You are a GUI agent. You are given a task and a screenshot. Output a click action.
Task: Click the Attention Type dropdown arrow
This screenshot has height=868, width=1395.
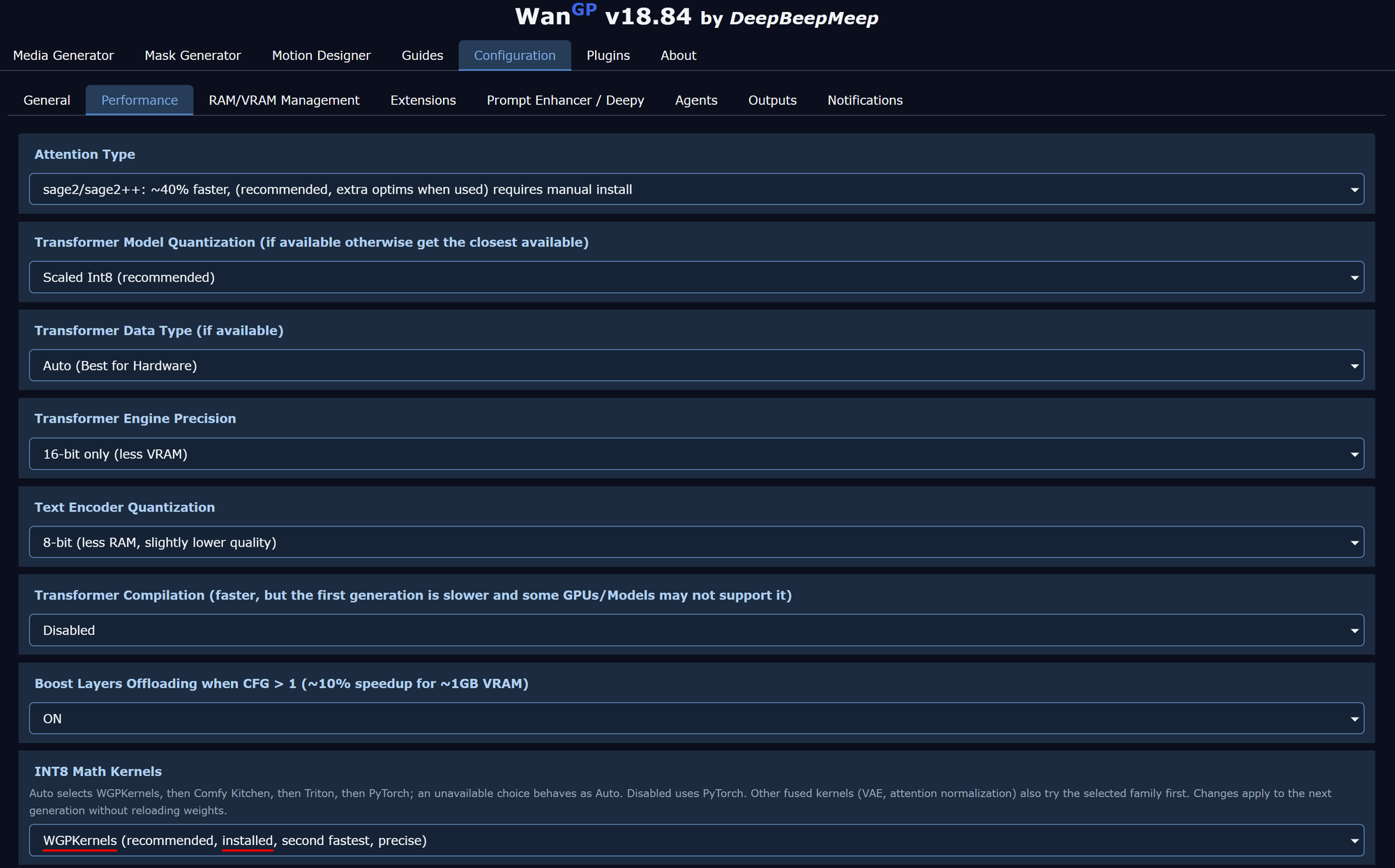point(1354,190)
